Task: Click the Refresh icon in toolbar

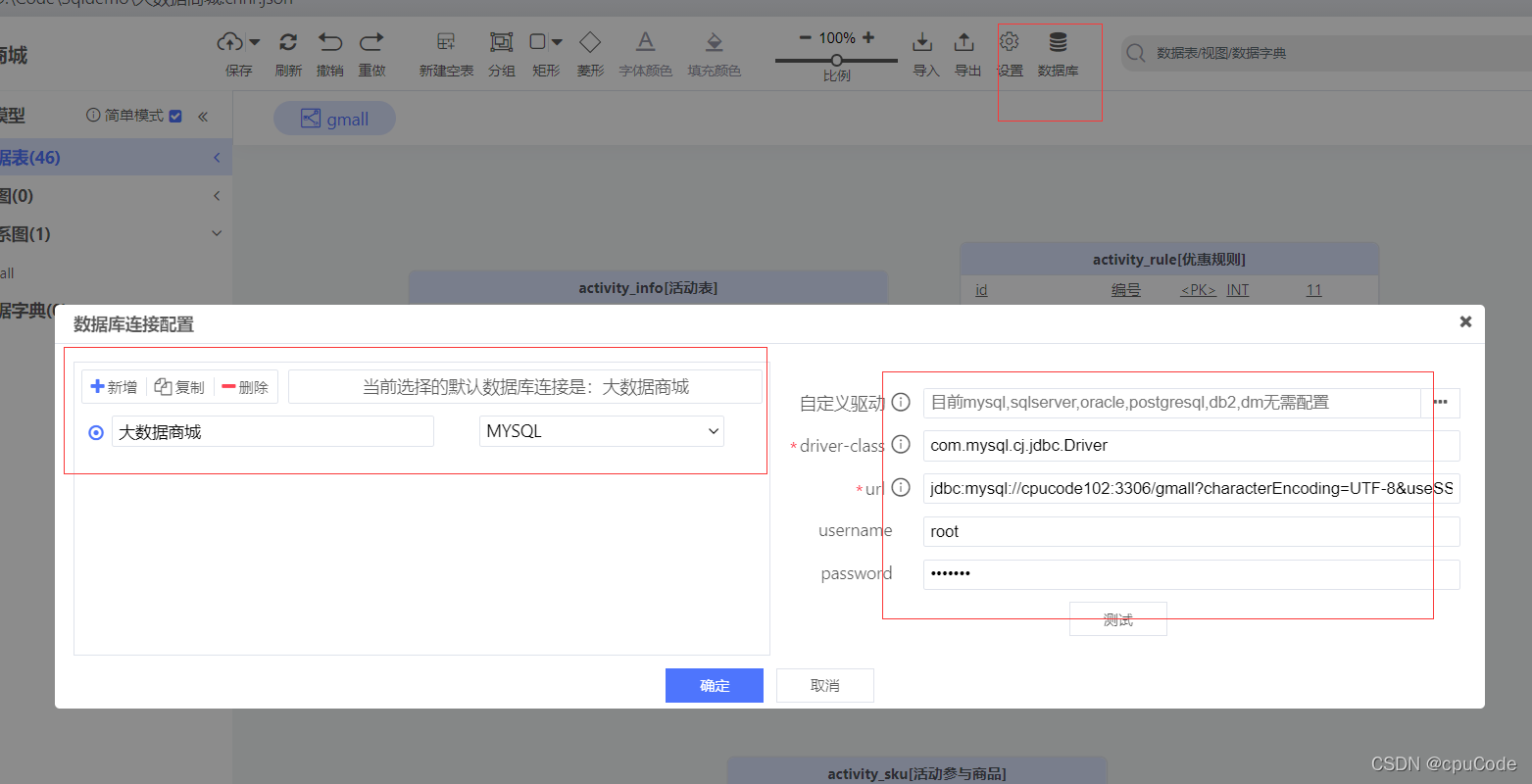Action: click(288, 42)
